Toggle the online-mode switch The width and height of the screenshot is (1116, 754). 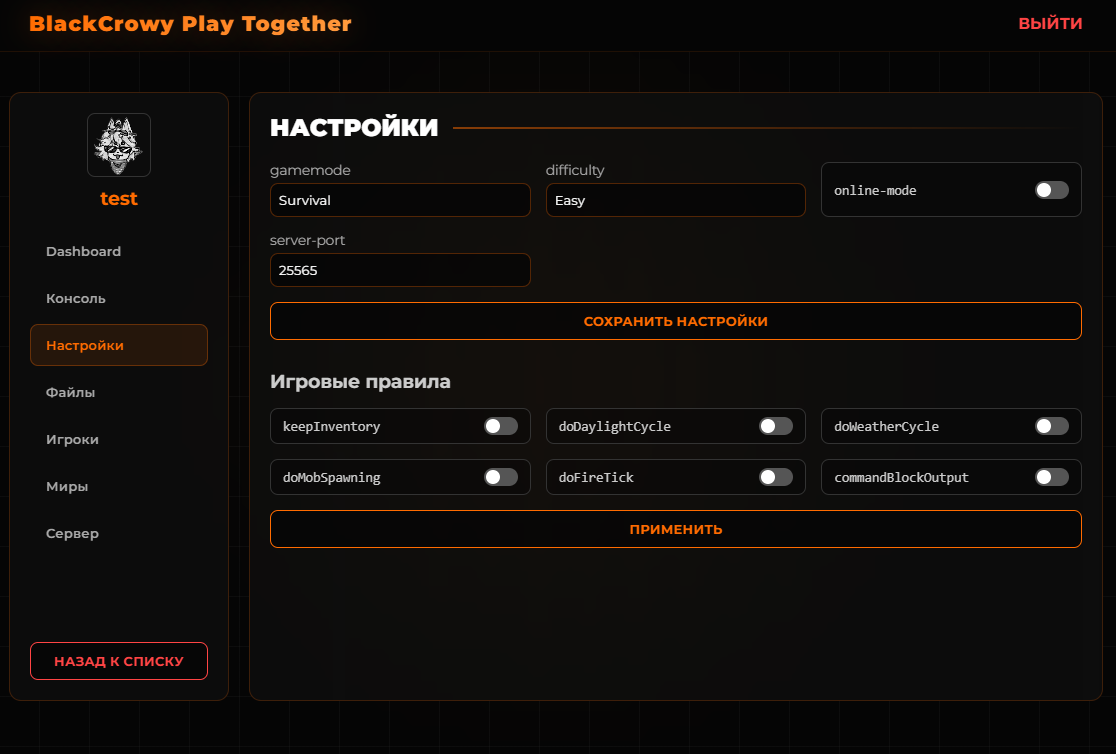pos(1051,190)
